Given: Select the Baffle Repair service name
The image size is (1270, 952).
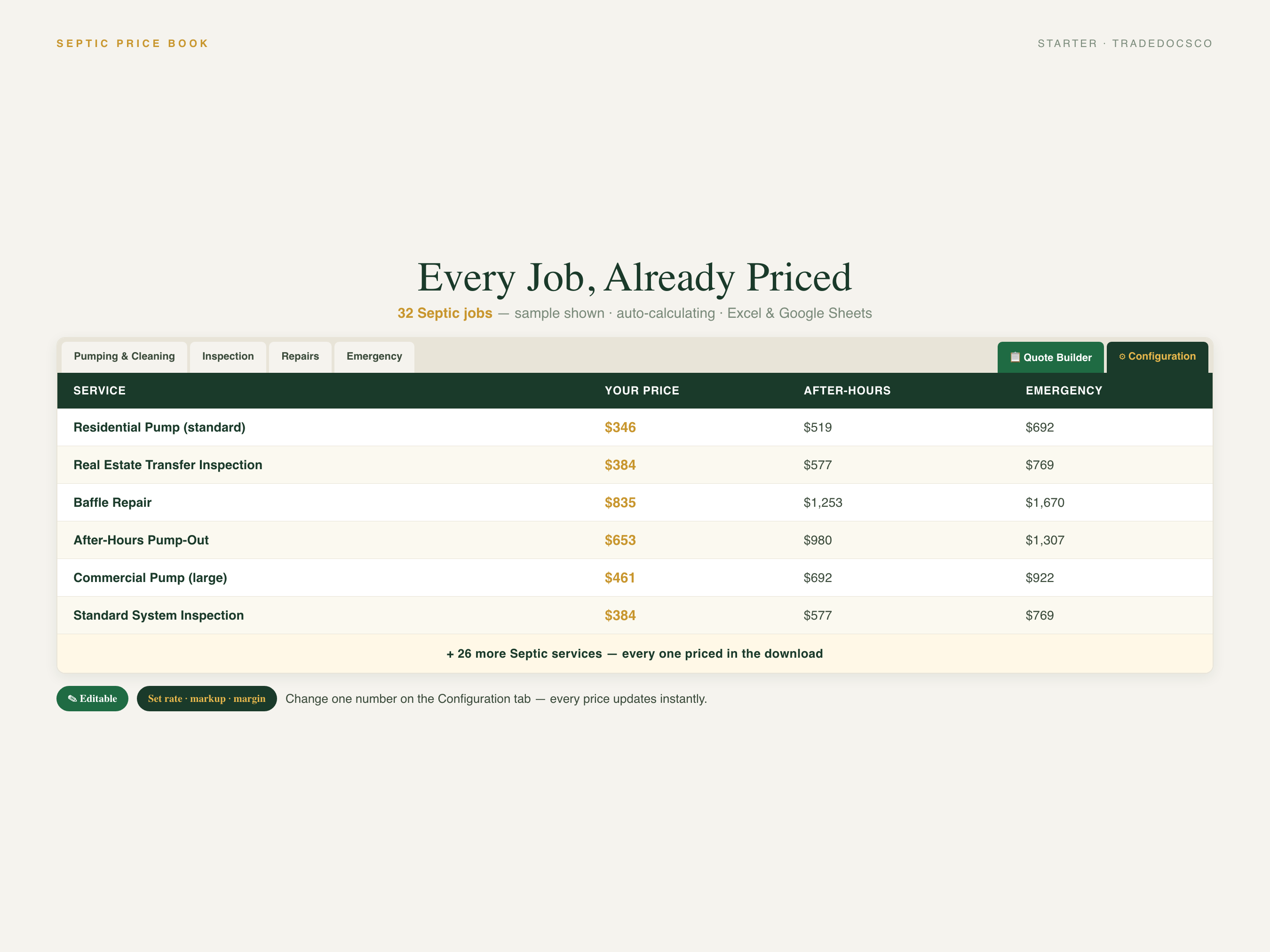Looking at the screenshot, I should tap(112, 503).
